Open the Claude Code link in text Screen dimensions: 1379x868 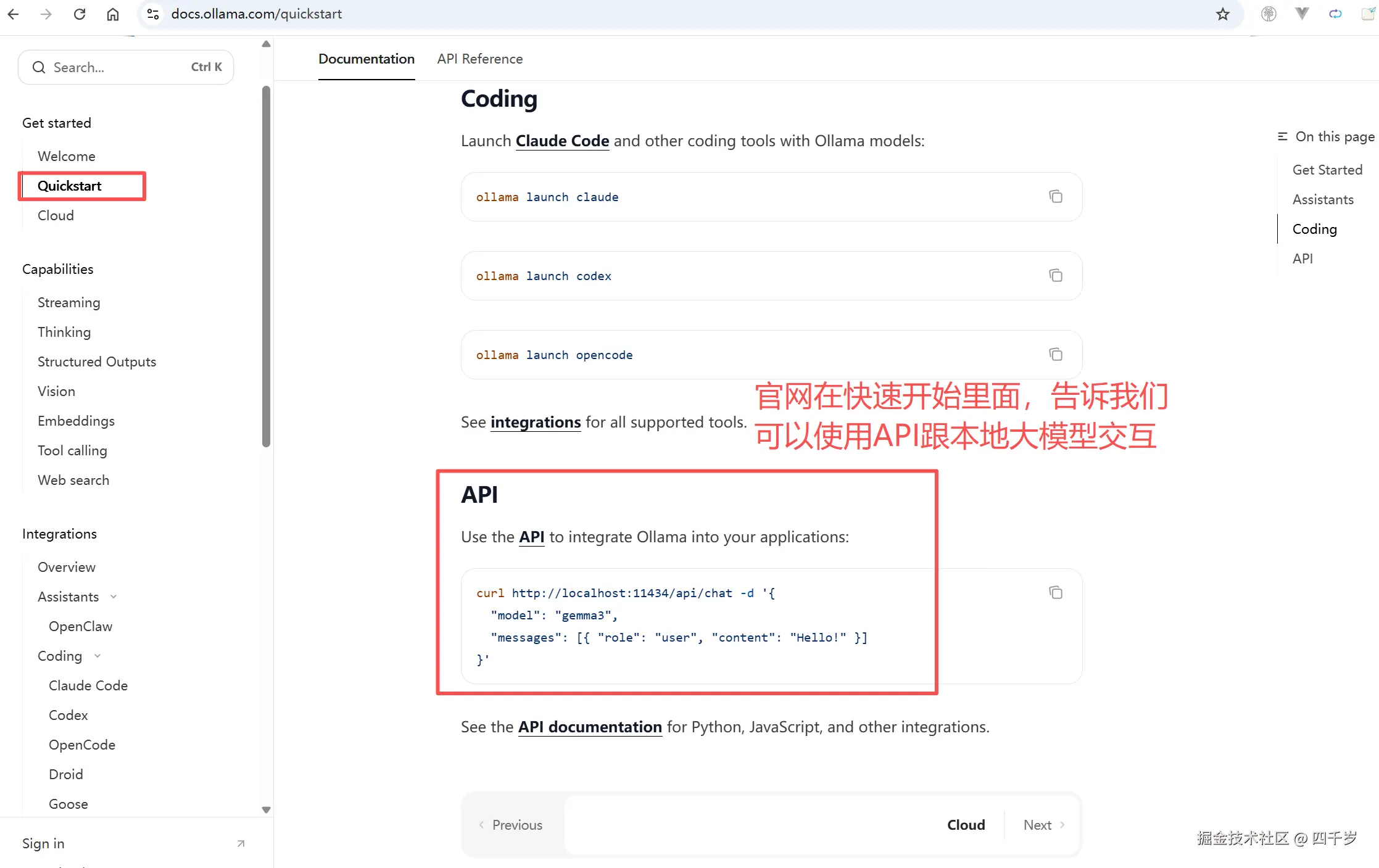point(561,141)
